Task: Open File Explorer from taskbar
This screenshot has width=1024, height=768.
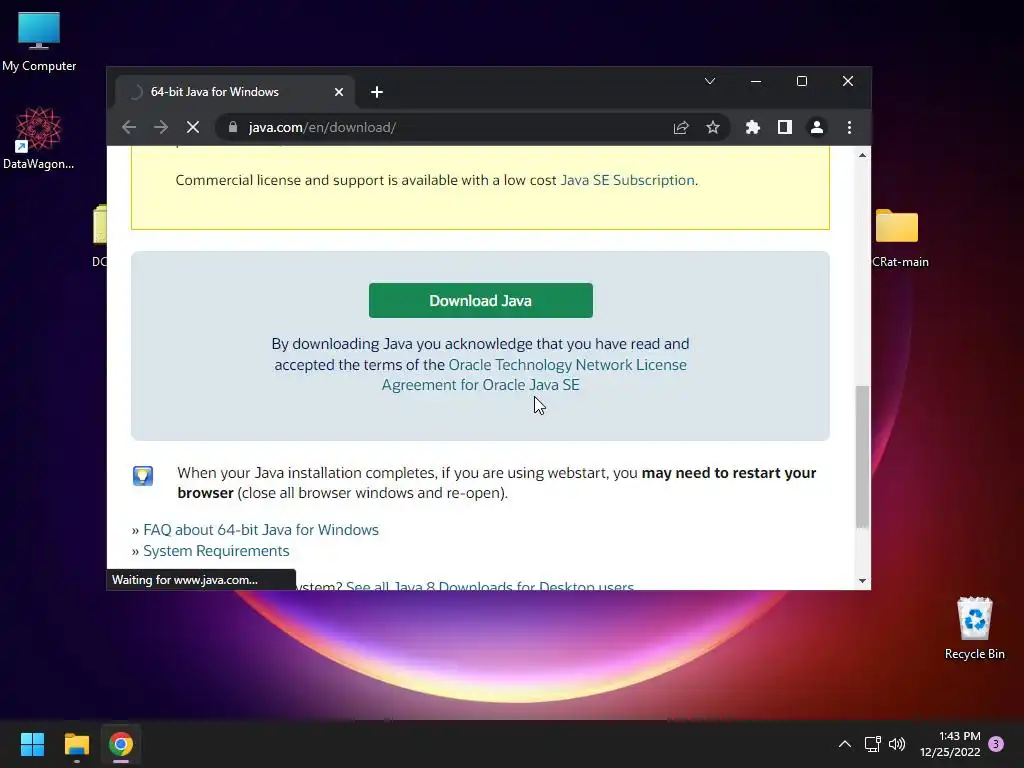Action: [x=76, y=744]
